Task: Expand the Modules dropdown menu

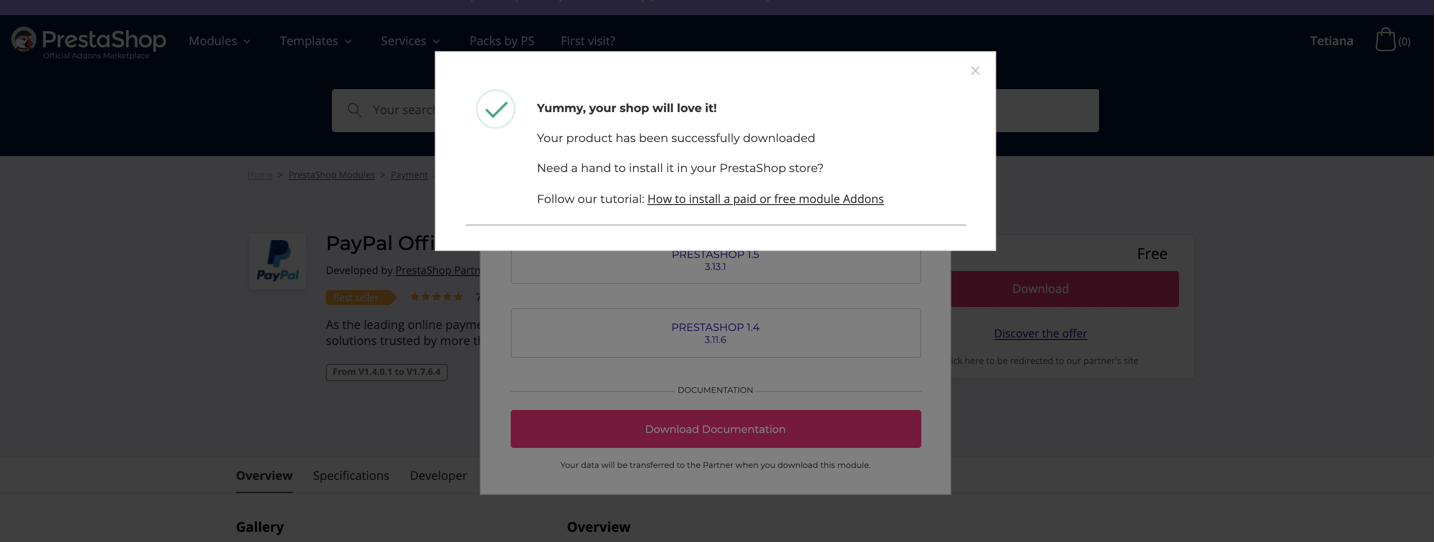Action: coord(220,41)
